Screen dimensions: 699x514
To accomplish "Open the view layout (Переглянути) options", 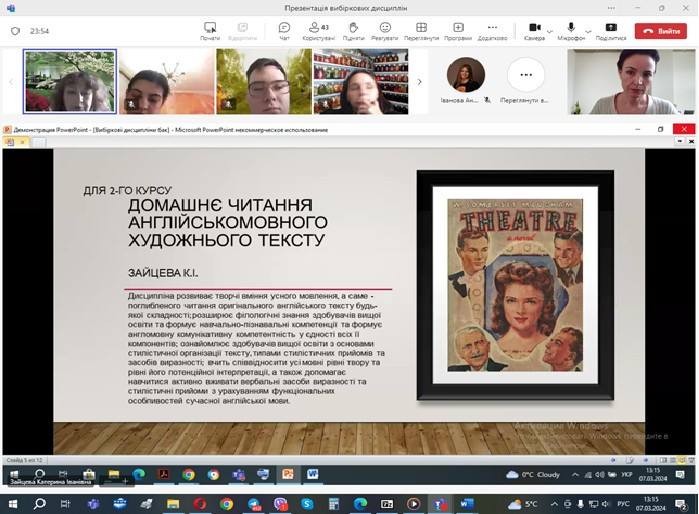I will pos(421,28).
